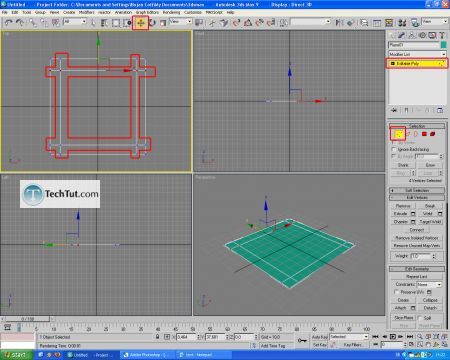Switch to Polygon sub-object mode

tap(424, 134)
